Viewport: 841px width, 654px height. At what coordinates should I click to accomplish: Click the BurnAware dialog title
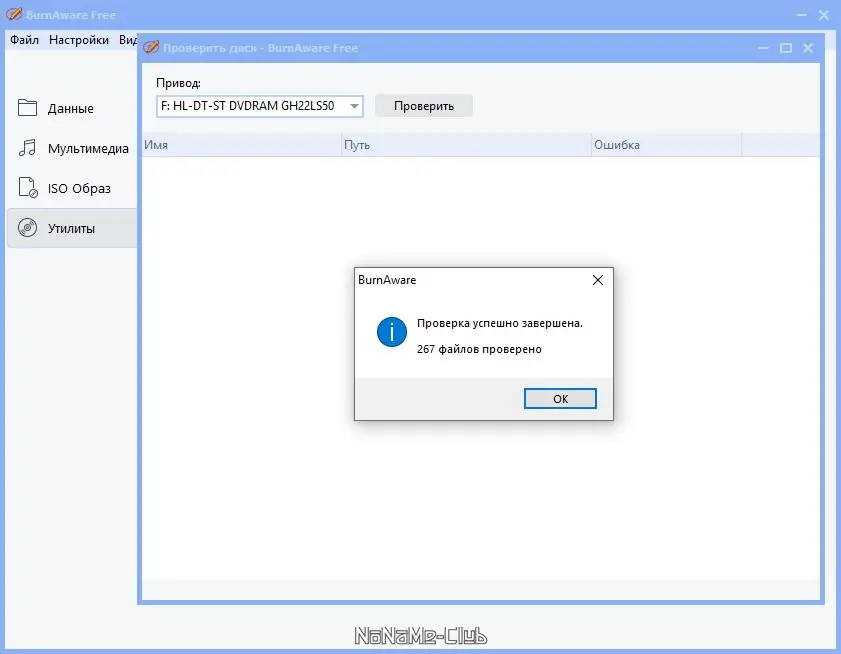387,280
